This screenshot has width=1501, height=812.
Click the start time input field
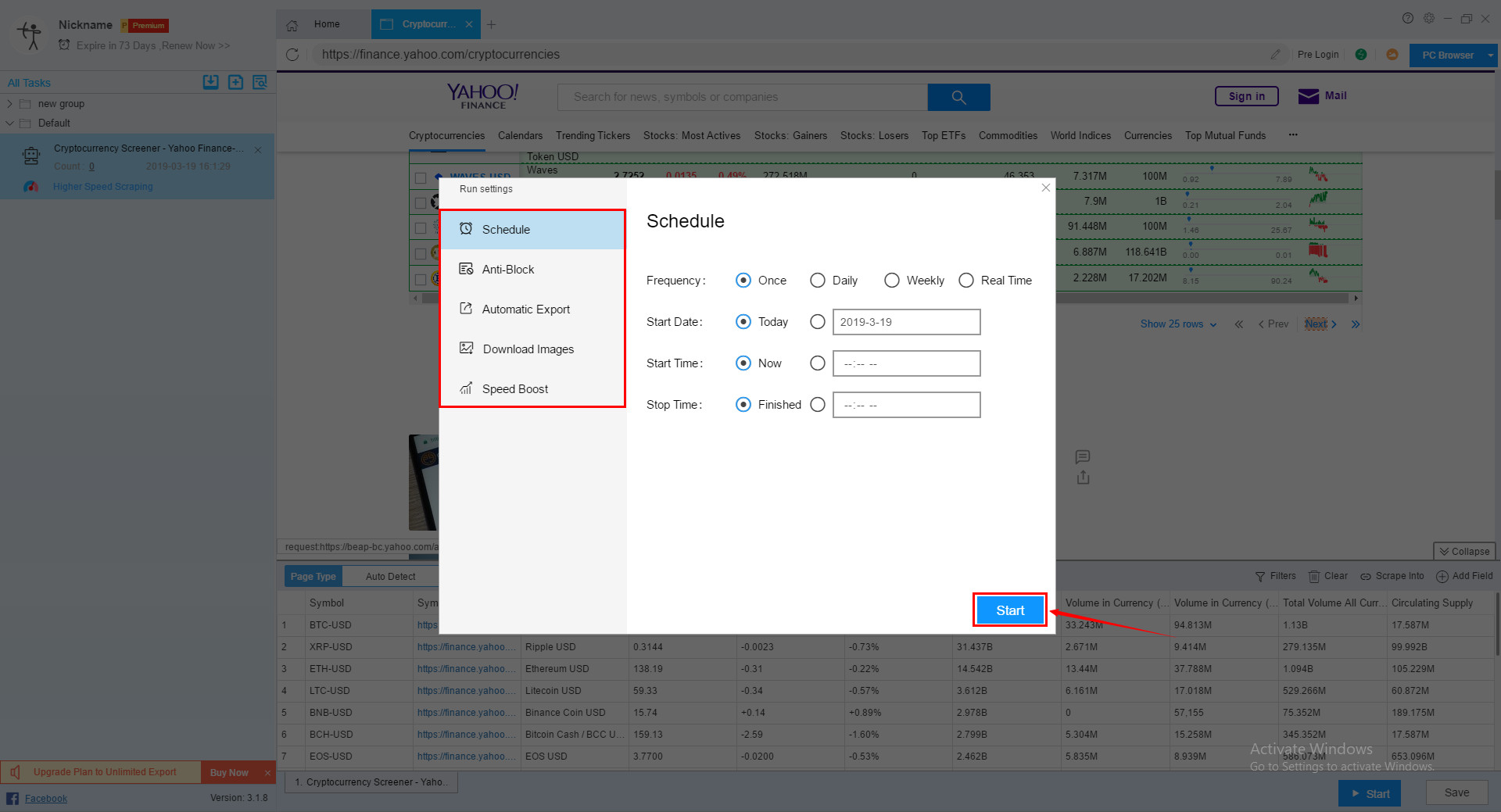pos(906,363)
